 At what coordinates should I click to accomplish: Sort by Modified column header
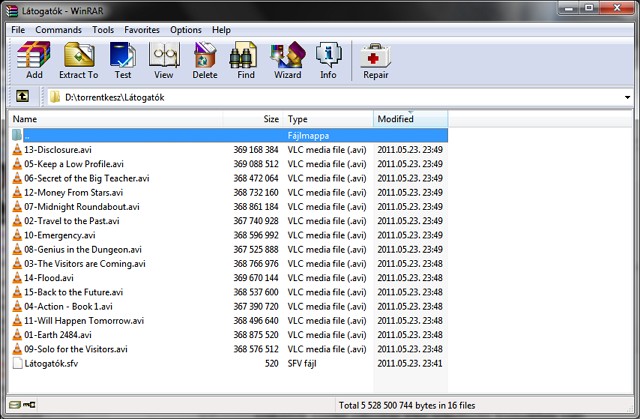click(411, 119)
